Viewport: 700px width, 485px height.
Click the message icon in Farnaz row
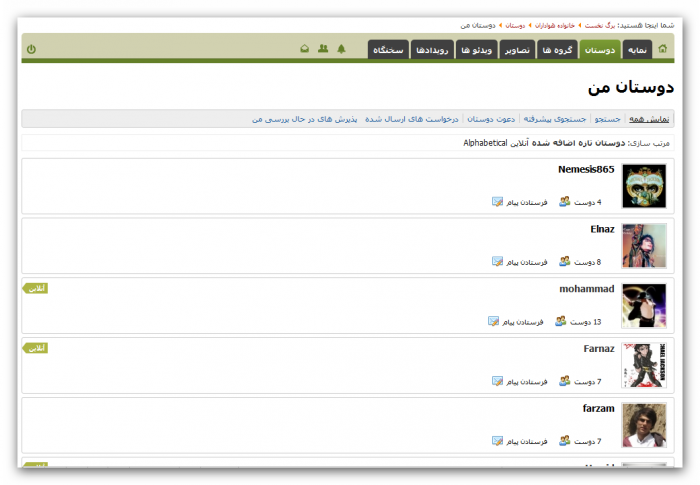coord(497,381)
